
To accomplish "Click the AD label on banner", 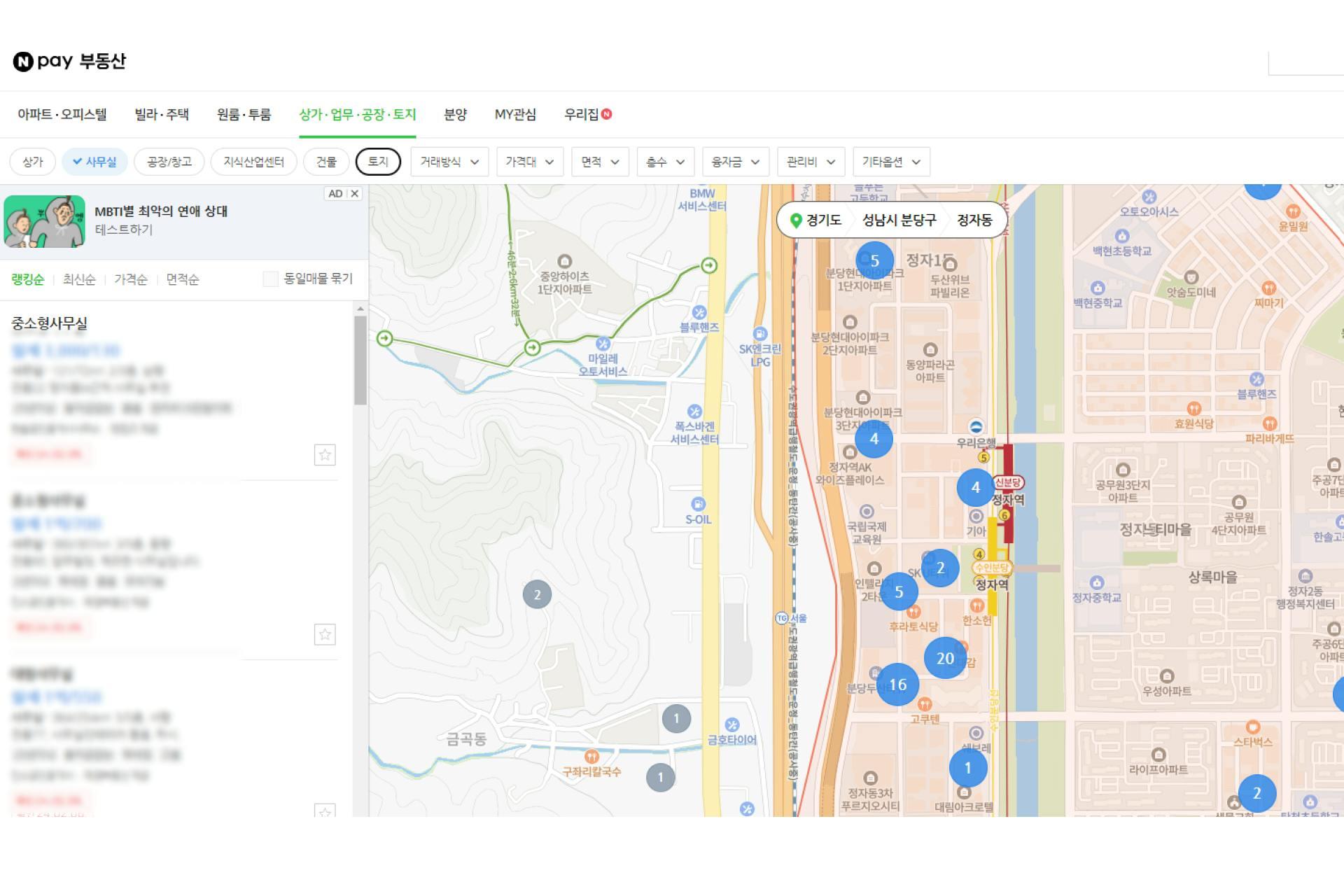I will (x=336, y=194).
